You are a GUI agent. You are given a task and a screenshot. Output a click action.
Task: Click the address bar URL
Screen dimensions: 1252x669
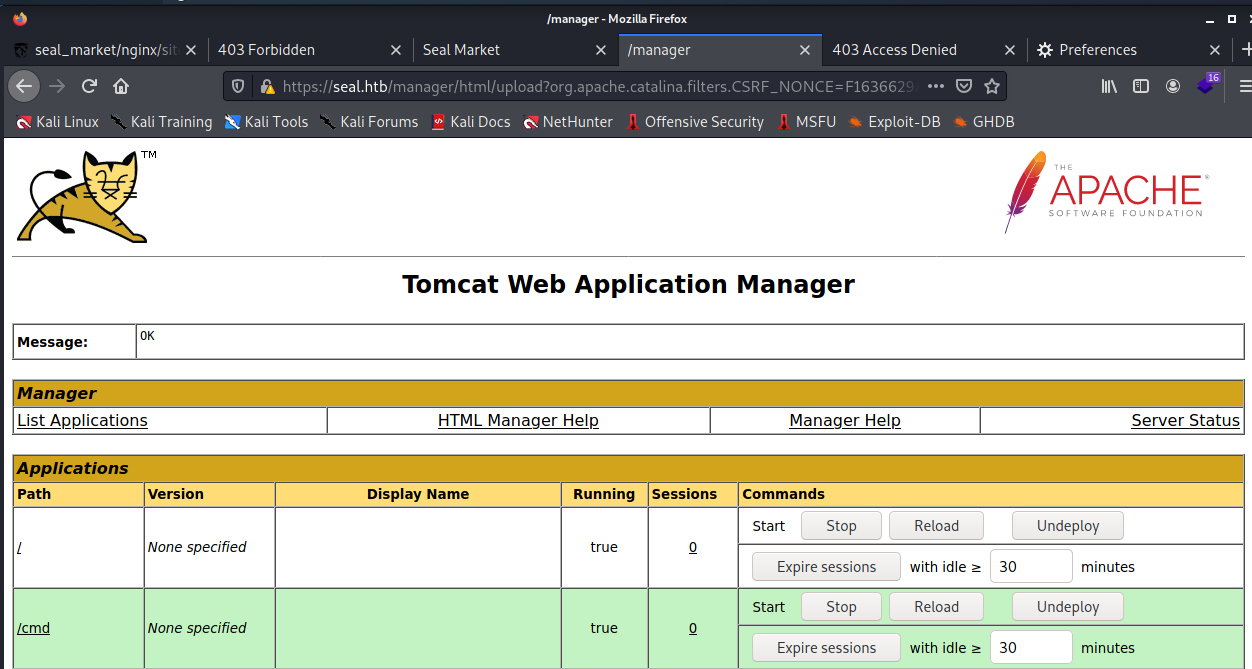tap(598, 86)
